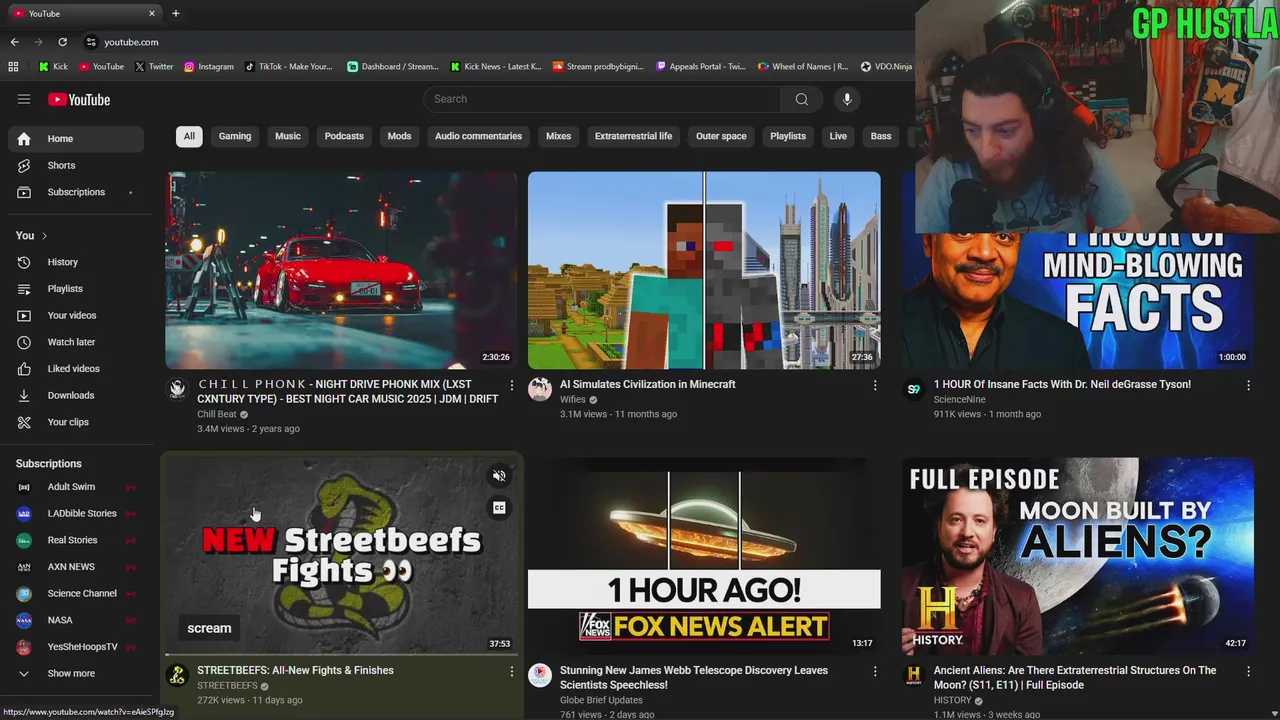Open the YouTube hamburger guide menu
This screenshot has height=720, width=1280.
24,99
